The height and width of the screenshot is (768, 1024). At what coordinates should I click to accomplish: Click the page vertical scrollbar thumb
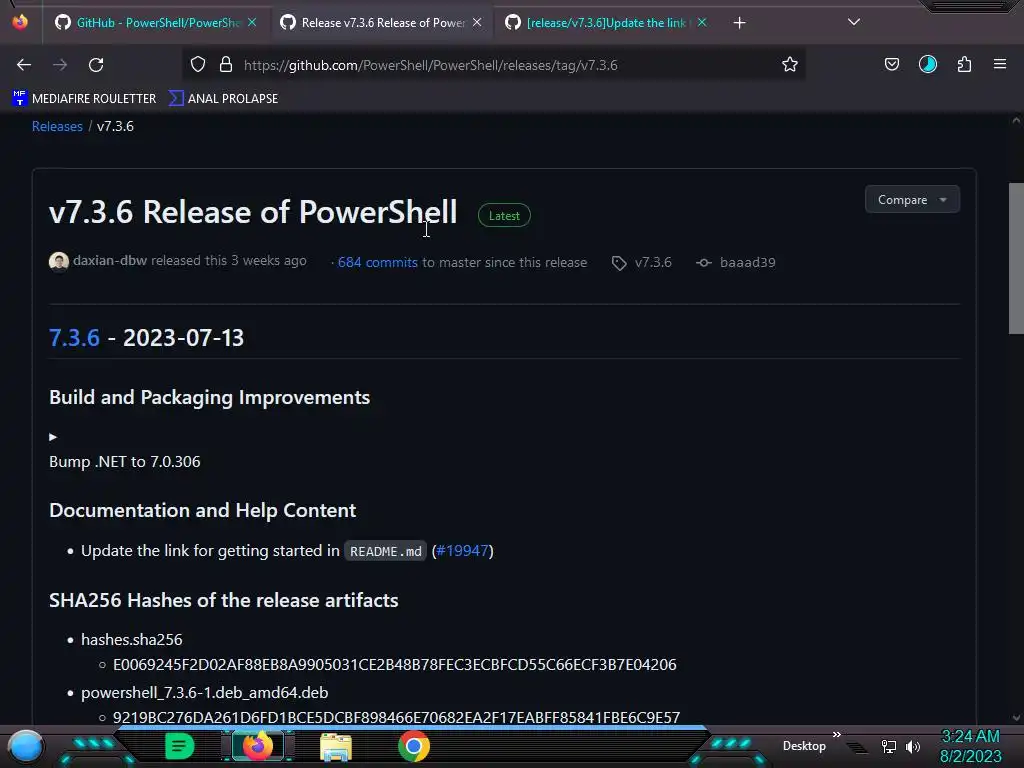click(x=1016, y=259)
